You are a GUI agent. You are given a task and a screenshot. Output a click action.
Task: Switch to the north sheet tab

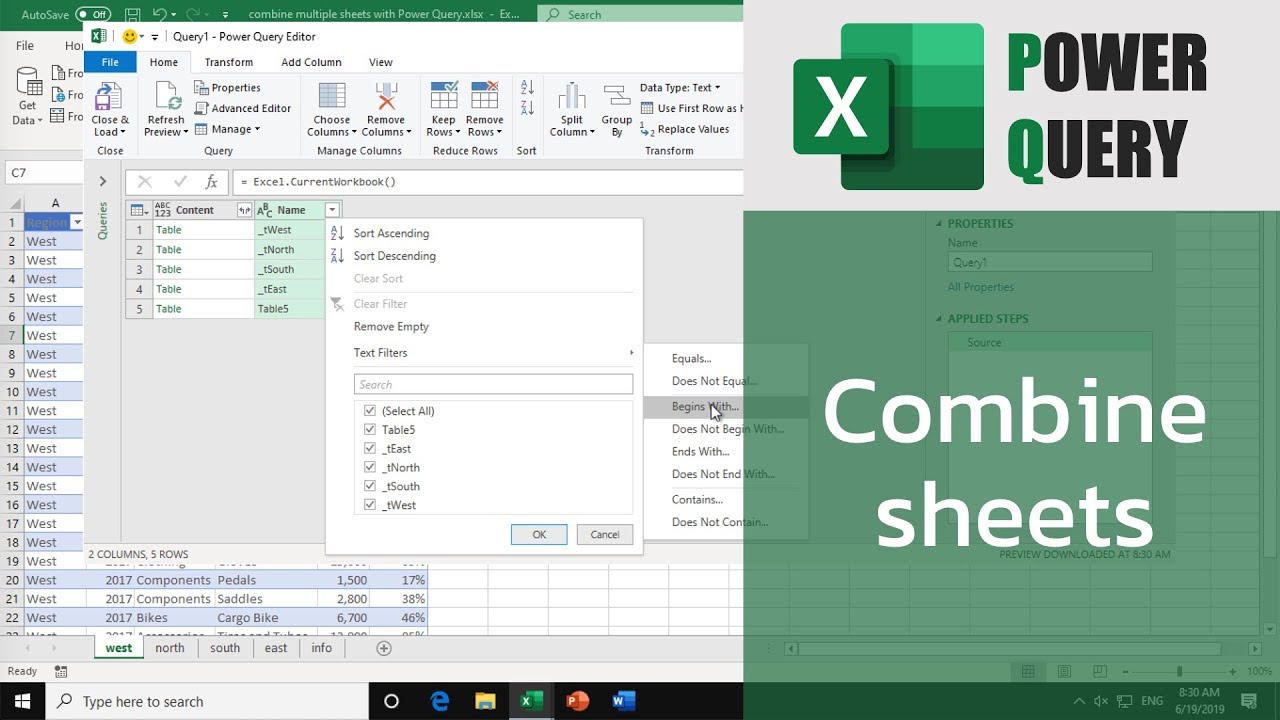tap(170, 648)
